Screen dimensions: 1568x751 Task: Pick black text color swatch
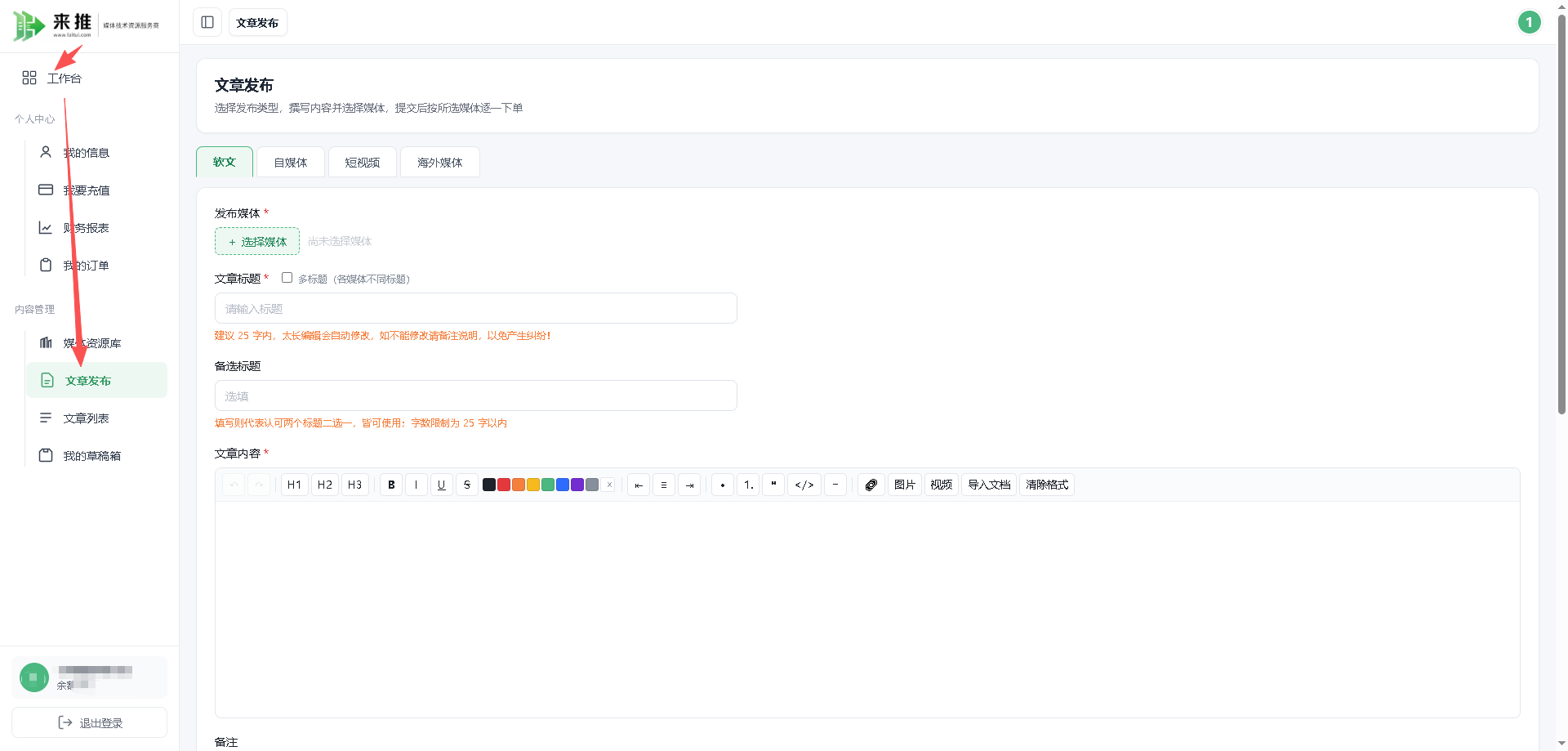pos(489,485)
